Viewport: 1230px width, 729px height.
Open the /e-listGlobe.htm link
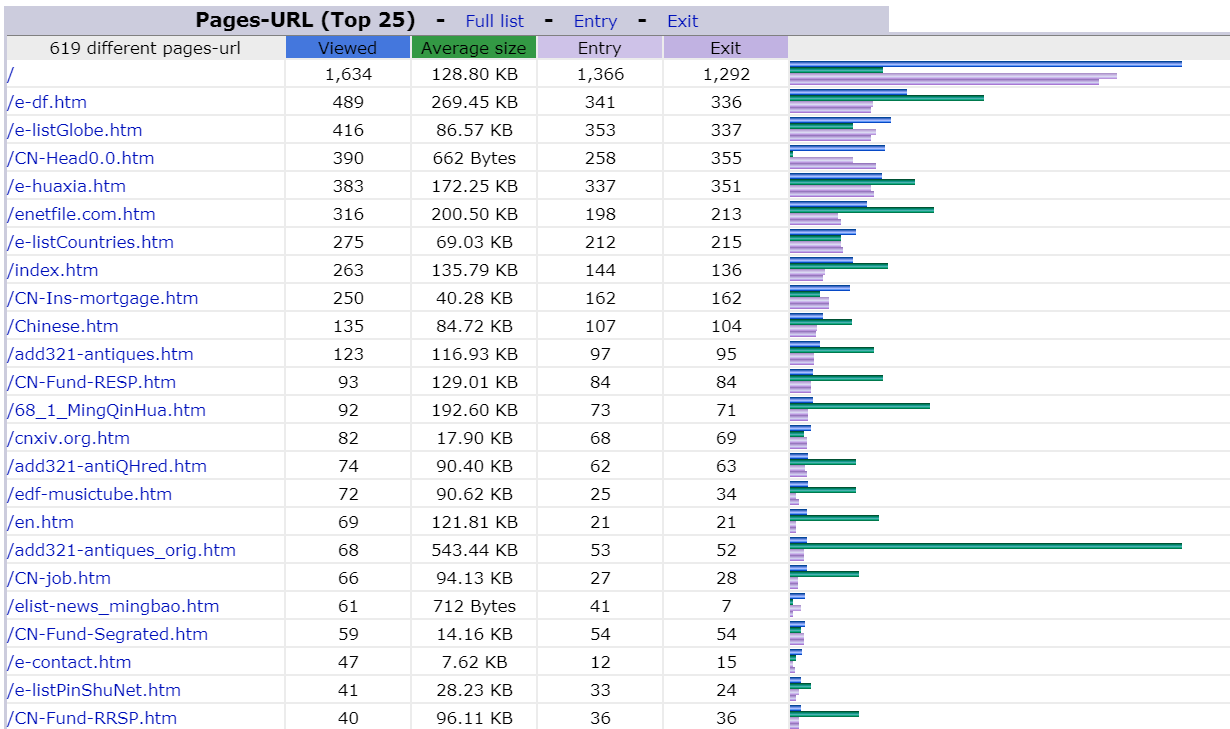click(75, 130)
